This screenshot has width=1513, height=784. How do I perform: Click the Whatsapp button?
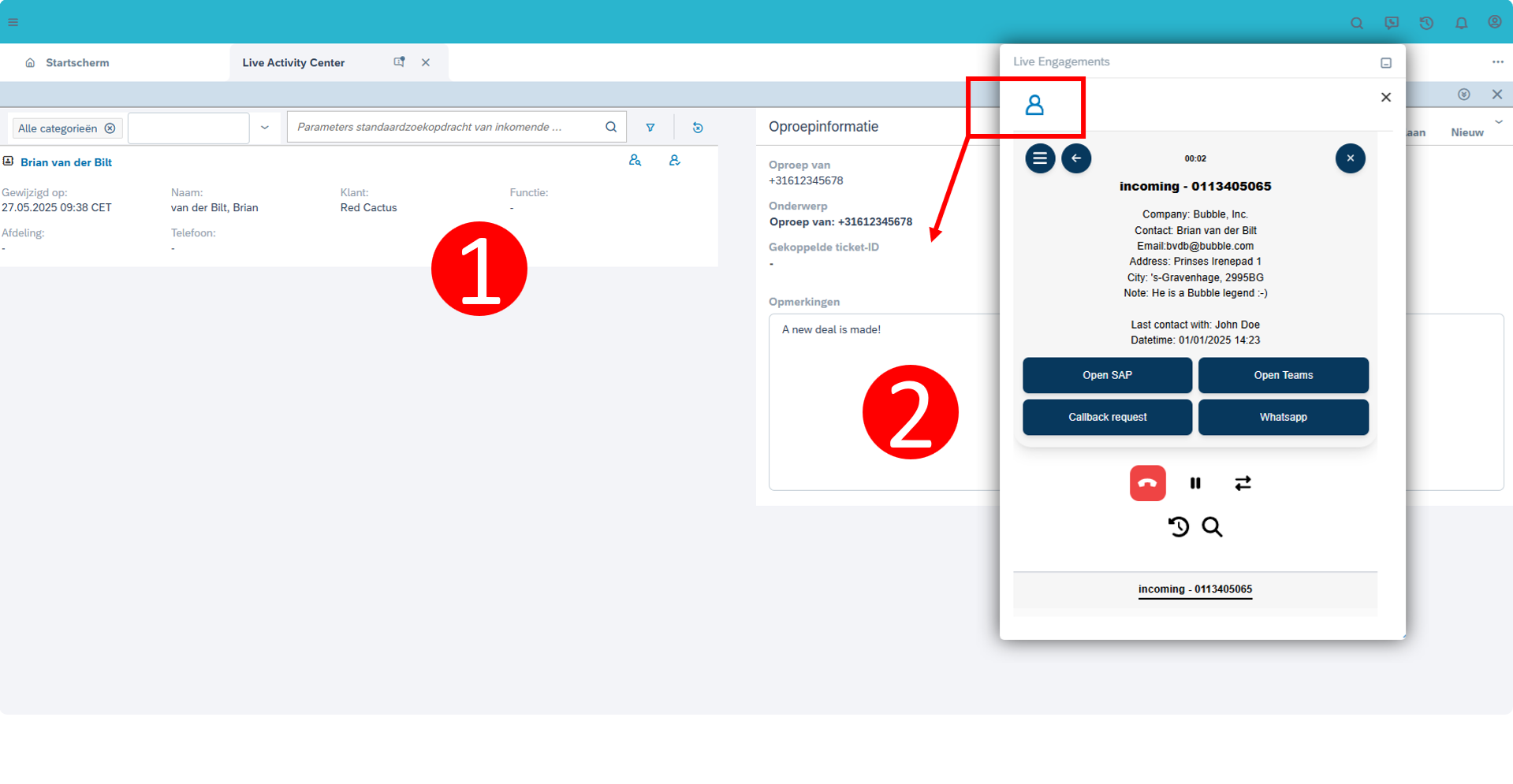click(x=1283, y=417)
